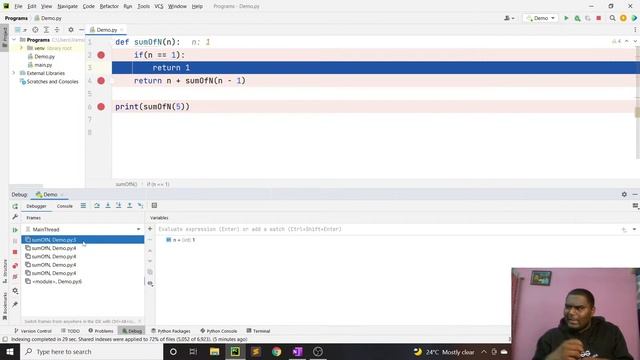Viewport: 640px width, 360px height.
Task: Open the Demo run configuration dropdown
Action: [x=540, y=18]
